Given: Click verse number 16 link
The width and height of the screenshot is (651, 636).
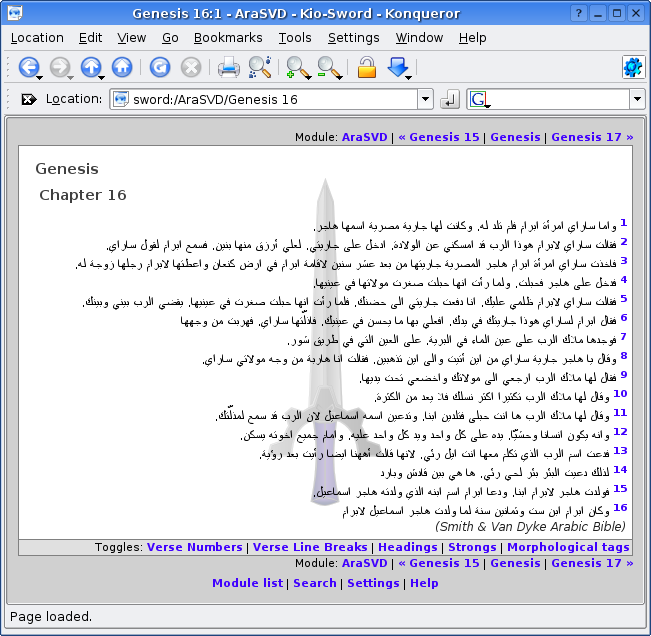Looking at the screenshot, I should click(x=620, y=508).
